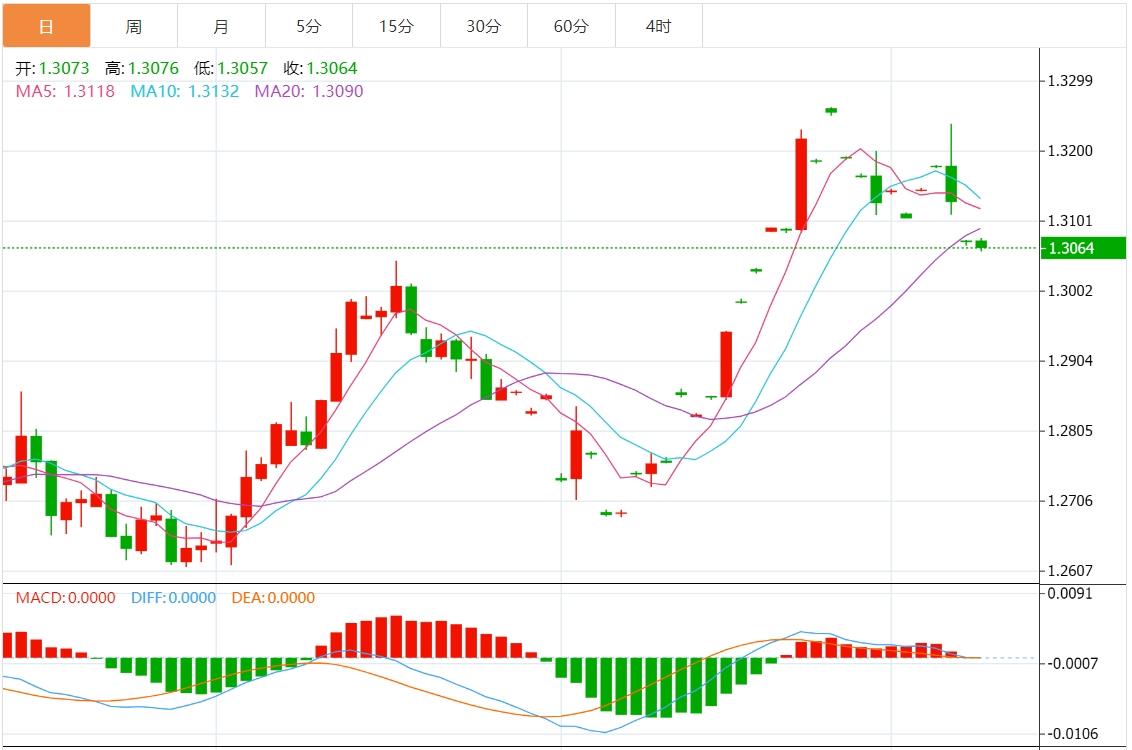
Task: Select the MA20 indicator label
Action: [x=309, y=91]
